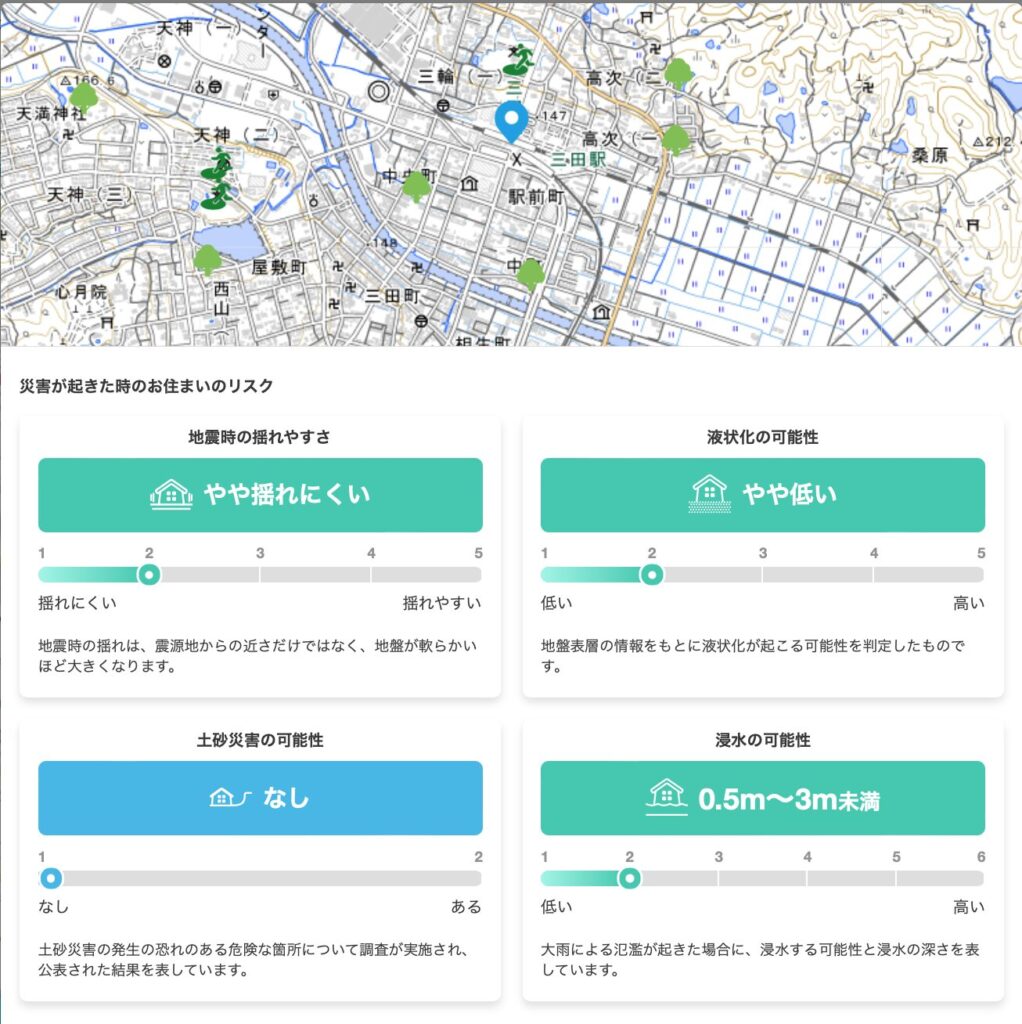Click the 浸水の可能性 slider handle
The image size is (1022, 1024).
[629, 878]
